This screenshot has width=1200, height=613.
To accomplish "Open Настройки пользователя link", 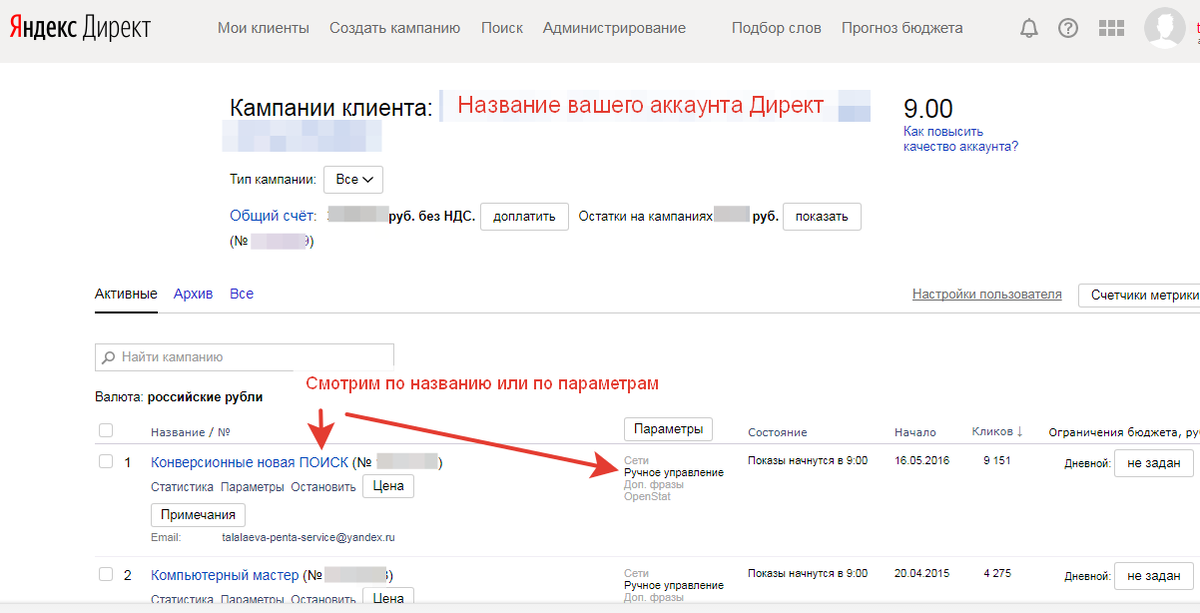I will click(x=986, y=294).
